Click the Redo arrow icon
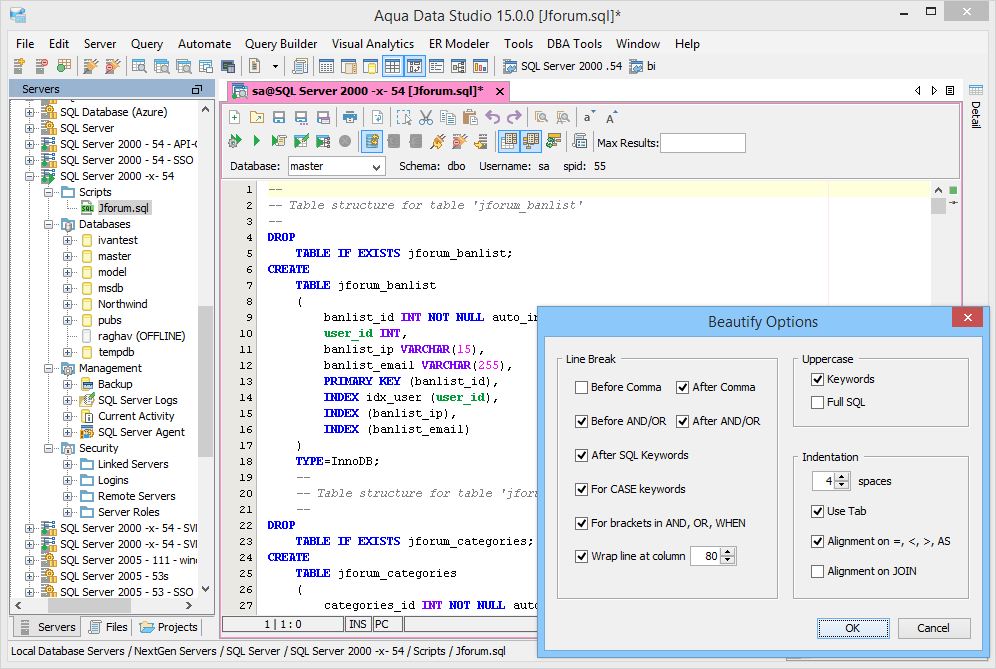Image resolution: width=996 pixels, height=669 pixels. click(x=514, y=118)
